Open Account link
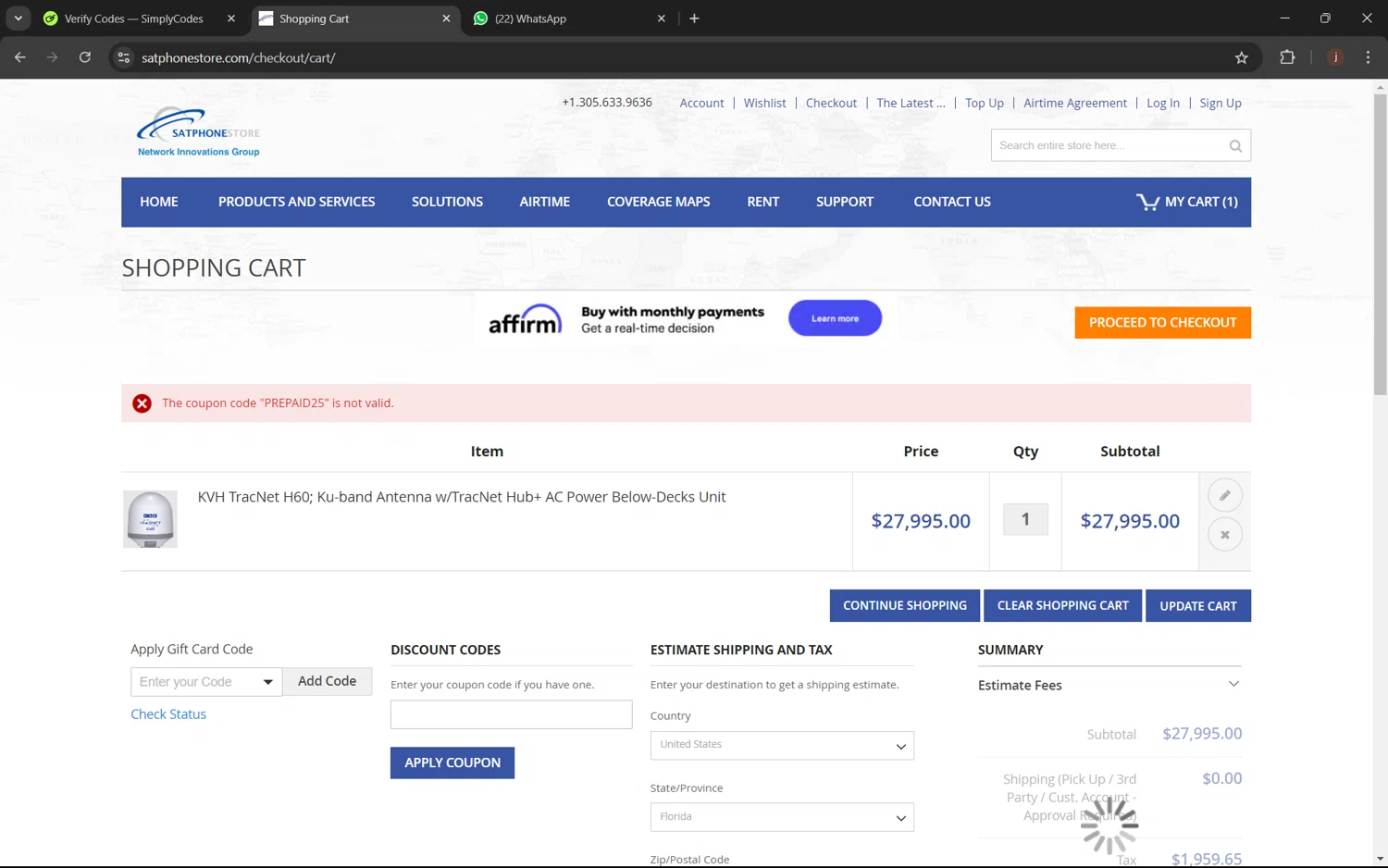Screen dimensions: 1388x868 (x=701, y=104)
